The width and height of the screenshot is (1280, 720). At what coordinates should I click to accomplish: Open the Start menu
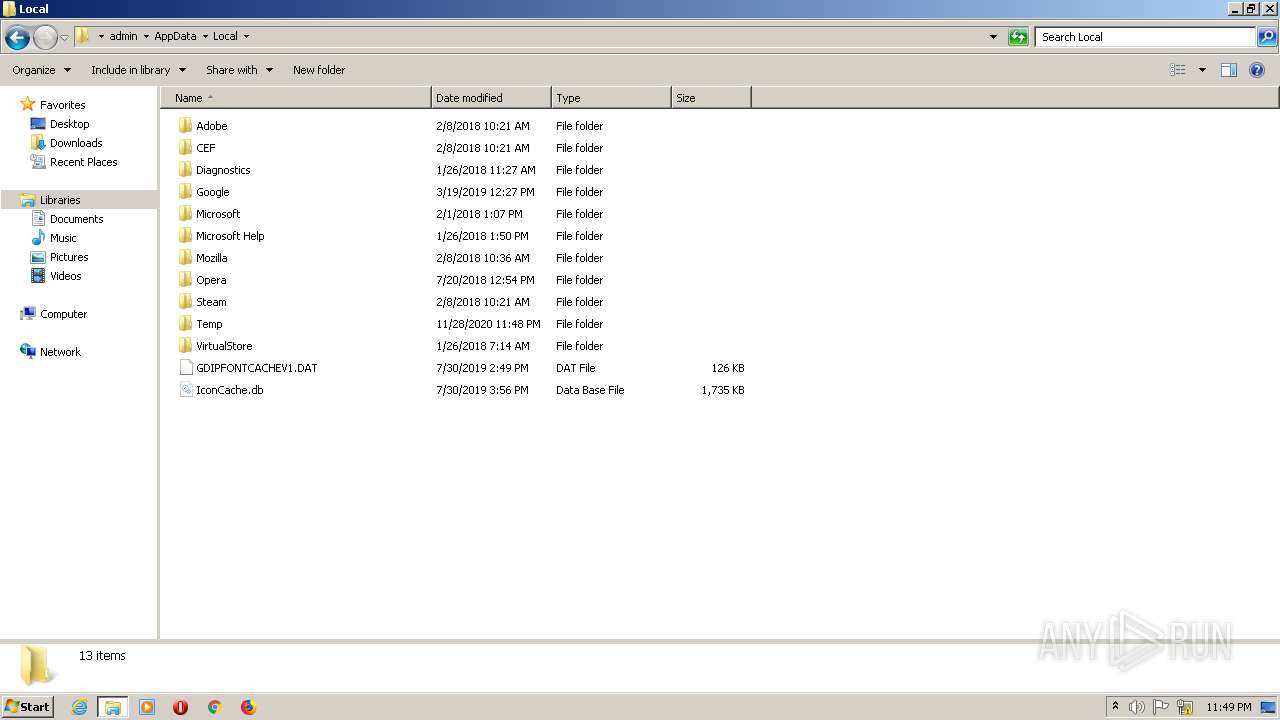coord(28,707)
